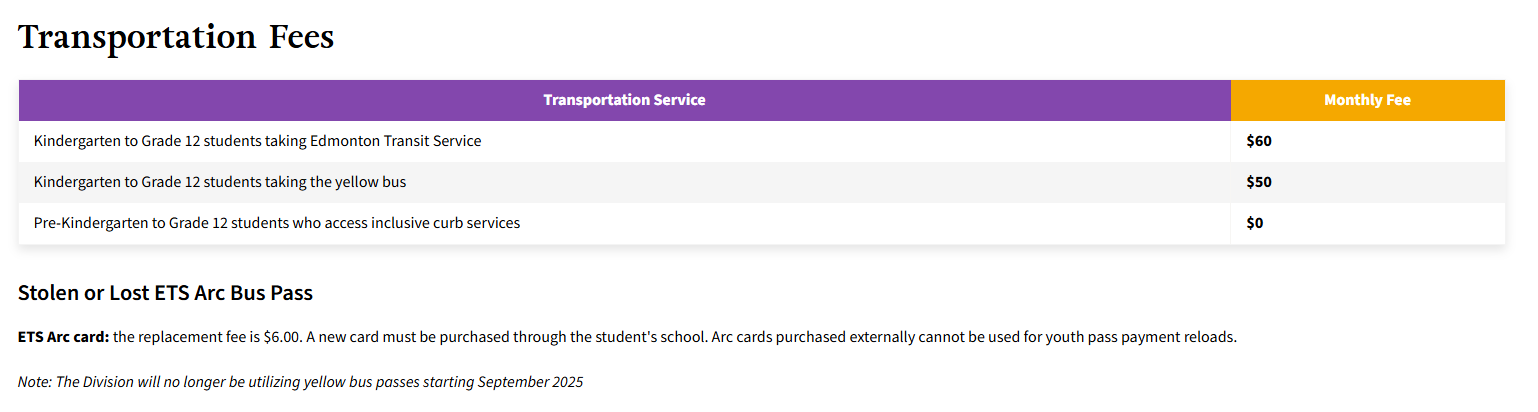Click the $6.00 replacement fee amount

click(x=282, y=337)
